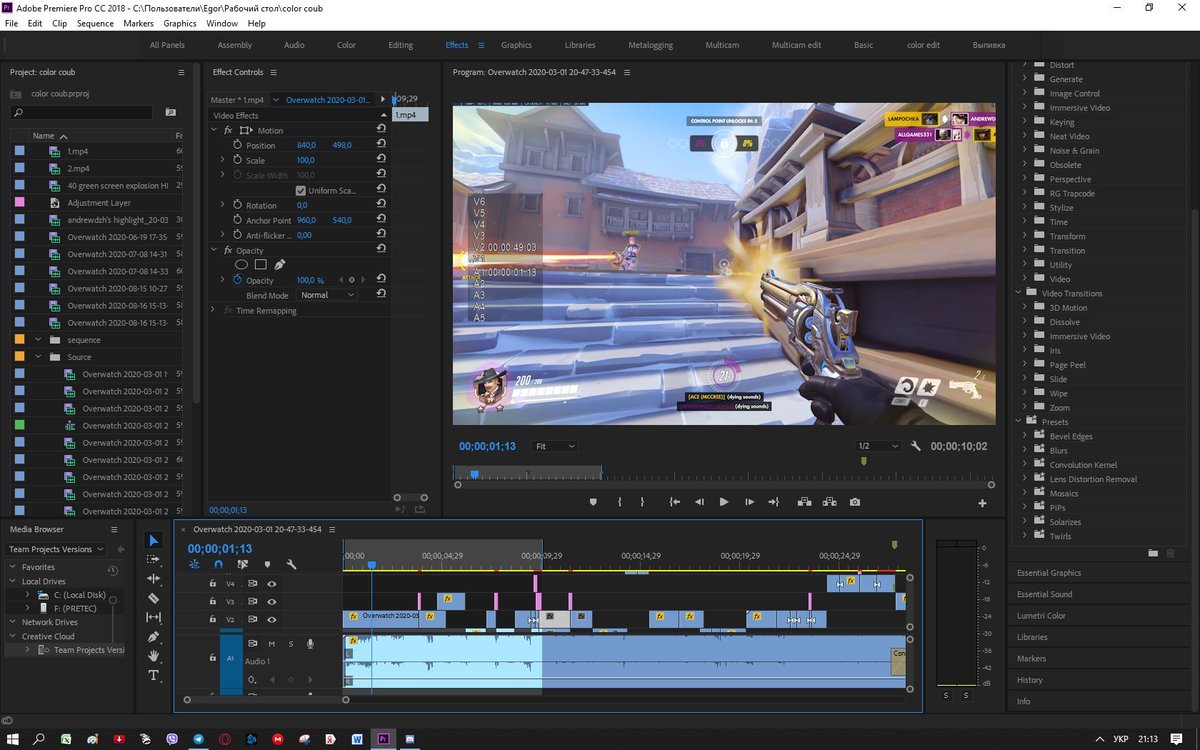Toggle Snap magnet in timeline

tap(218, 564)
